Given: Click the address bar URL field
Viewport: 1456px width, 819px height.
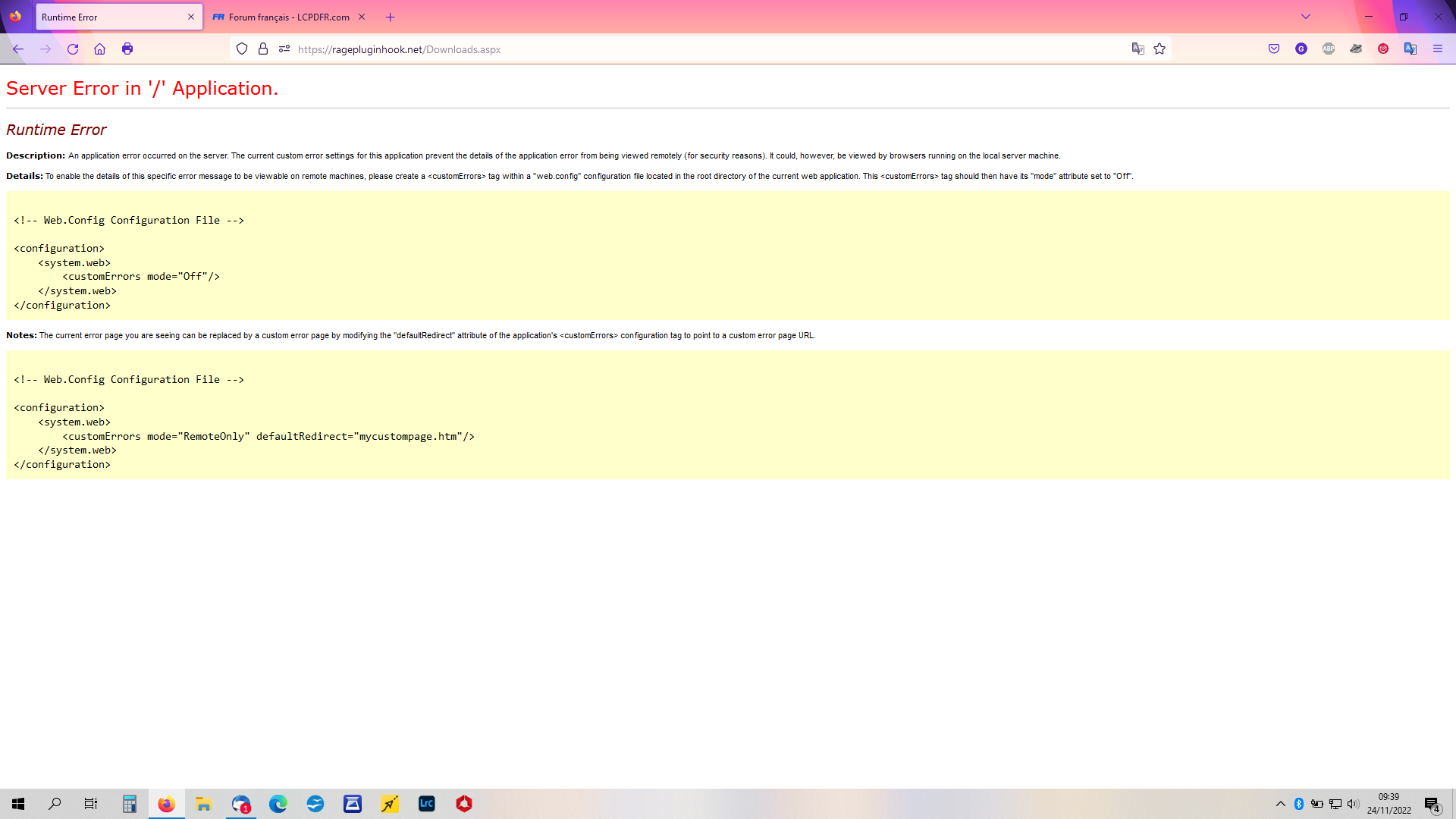Looking at the screenshot, I should tap(682, 49).
